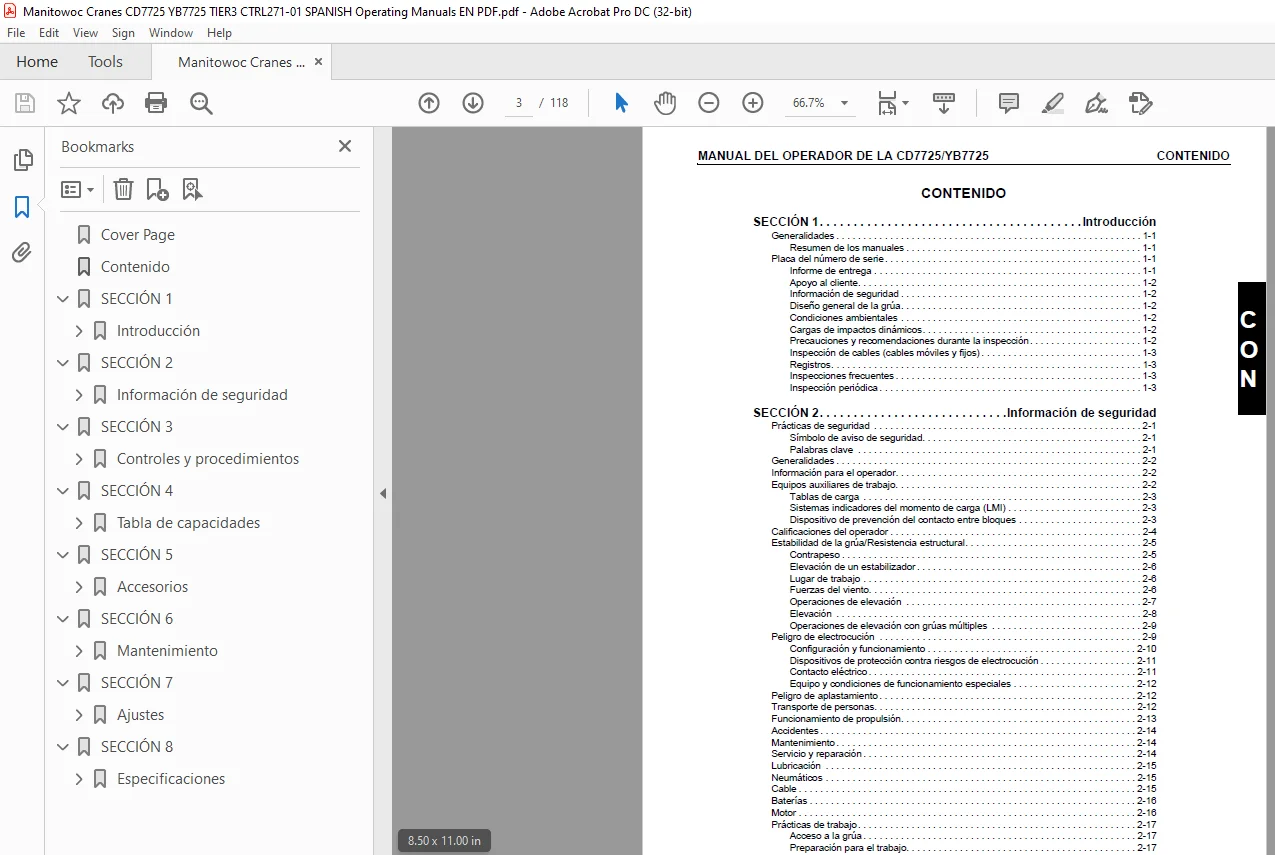Open the File menu
Image resolution: width=1275 pixels, height=855 pixels.
(x=17, y=33)
